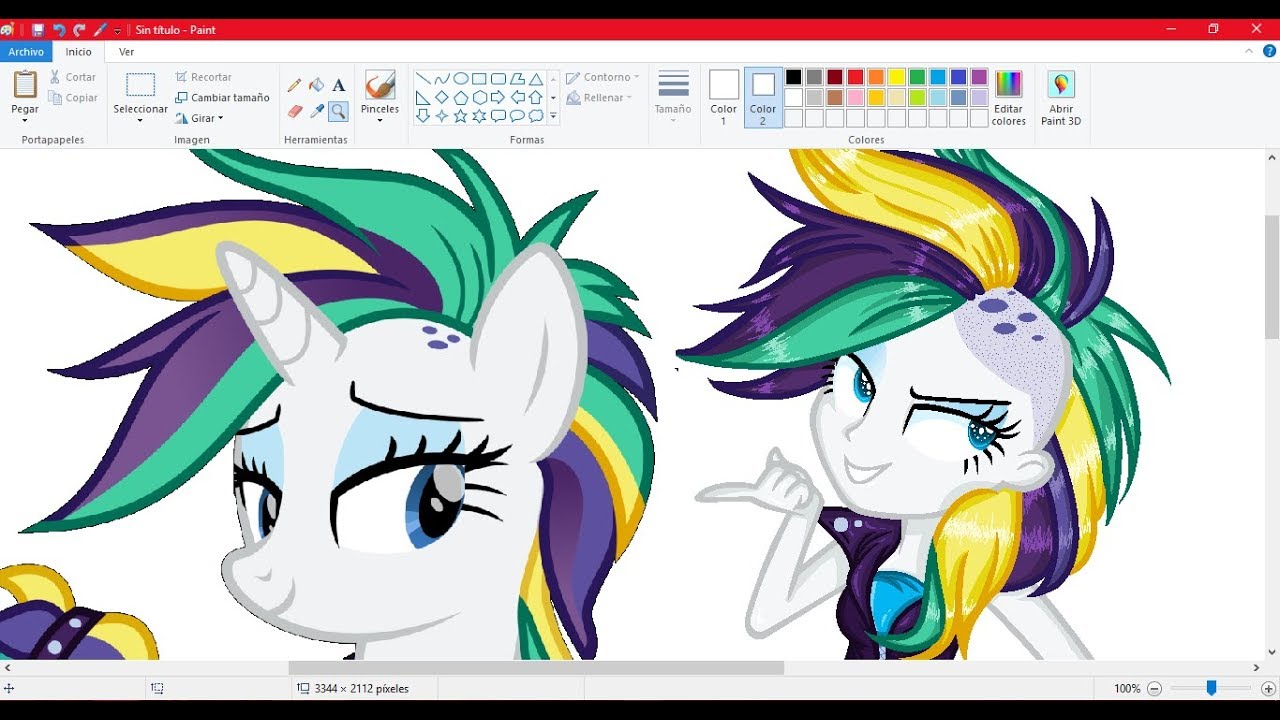Pick the yellow color swatch
The image size is (1280, 720).
pyautogui.click(x=897, y=77)
